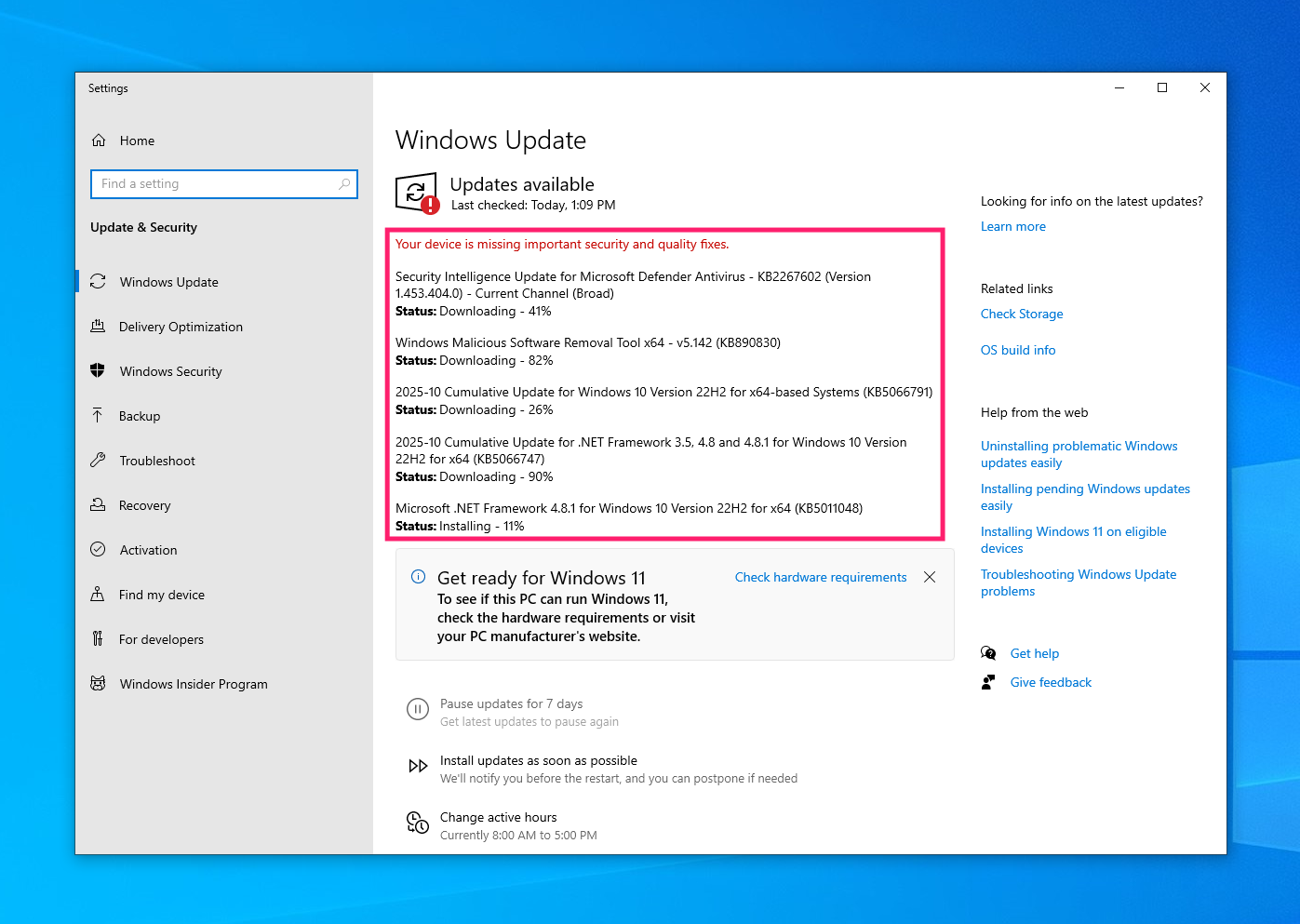Open the Learn more link

click(x=1013, y=226)
